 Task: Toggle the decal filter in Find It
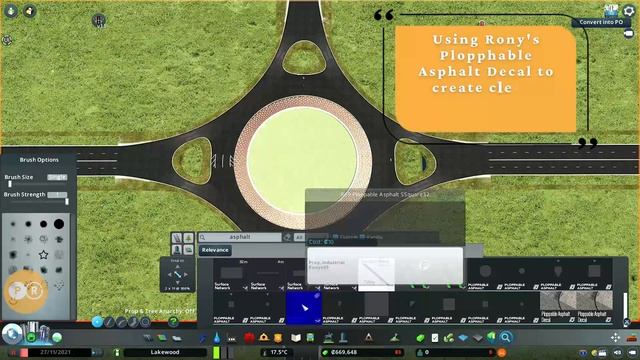[x=188, y=249]
